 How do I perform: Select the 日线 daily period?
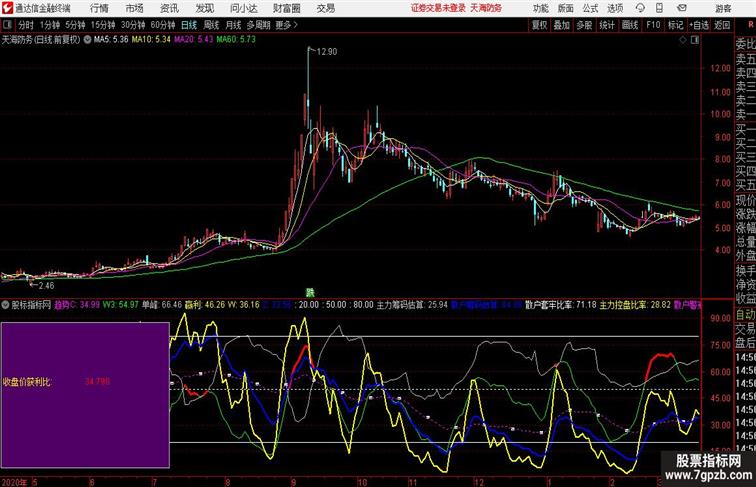189,25
